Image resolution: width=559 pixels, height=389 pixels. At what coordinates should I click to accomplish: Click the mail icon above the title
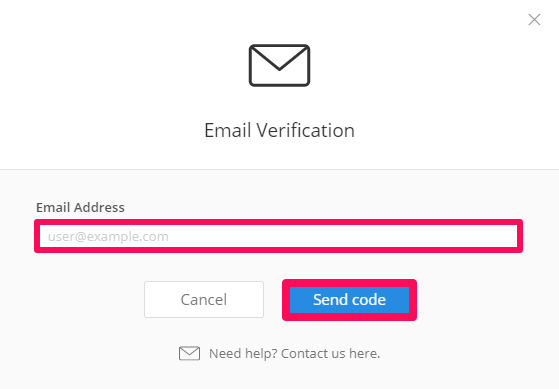[279, 65]
